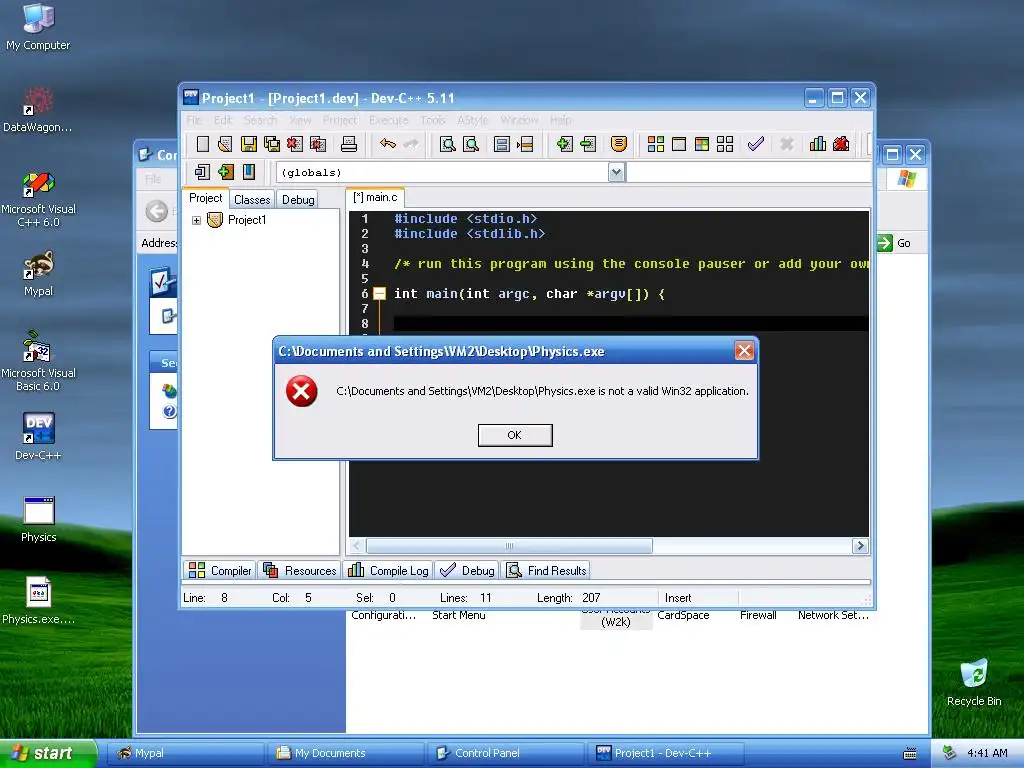Click the Windows start button

click(48, 753)
